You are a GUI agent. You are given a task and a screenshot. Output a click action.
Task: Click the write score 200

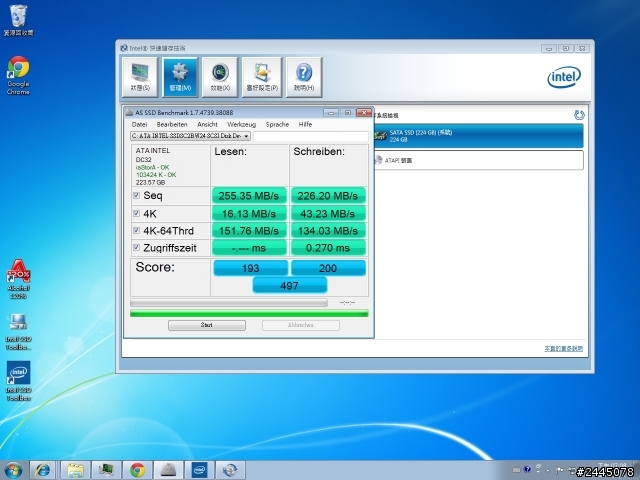click(328, 268)
